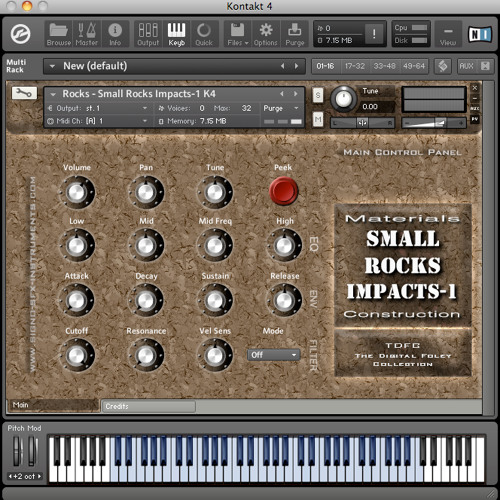Click the Sustain envelope knob
This screenshot has width=500, height=500.
pos(215,300)
